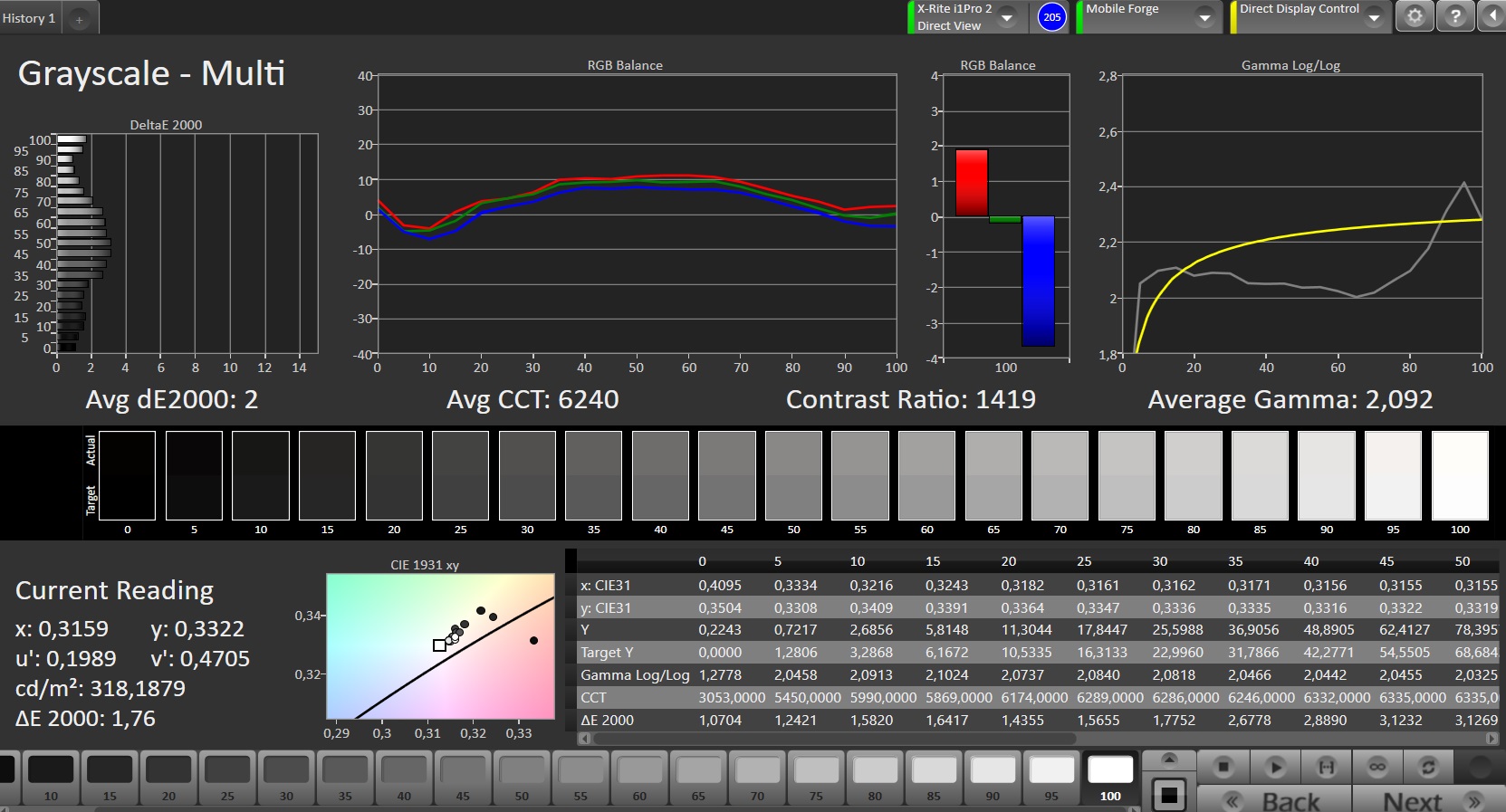Click the 75 grayscale Actual/Target swatch
The height and width of the screenshot is (812, 1506).
click(1127, 475)
